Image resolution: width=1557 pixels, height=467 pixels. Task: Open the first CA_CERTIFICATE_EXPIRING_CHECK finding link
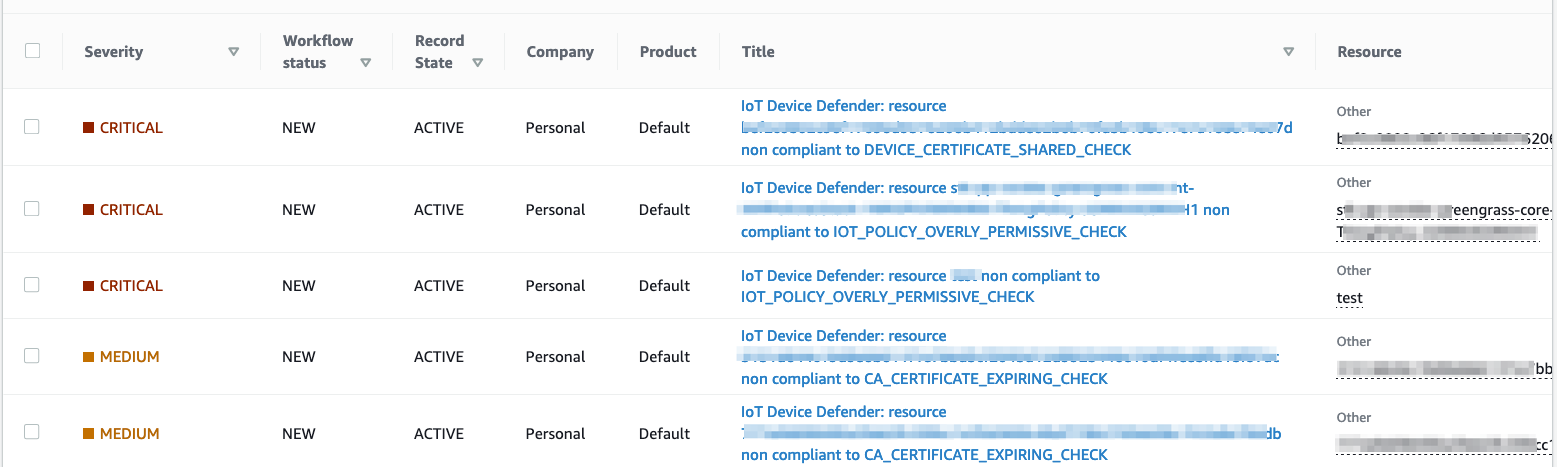[x=1010, y=357]
